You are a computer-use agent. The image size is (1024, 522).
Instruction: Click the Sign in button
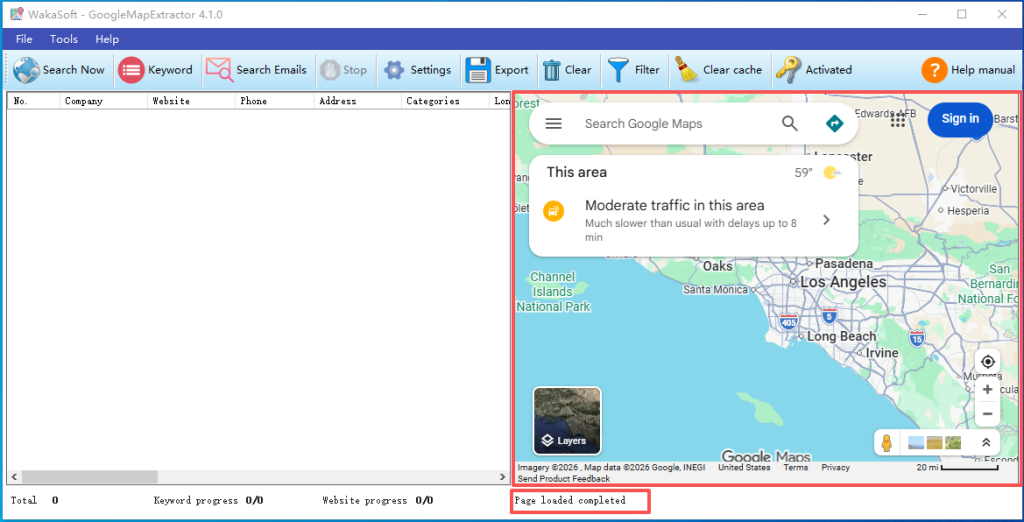pos(960,119)
